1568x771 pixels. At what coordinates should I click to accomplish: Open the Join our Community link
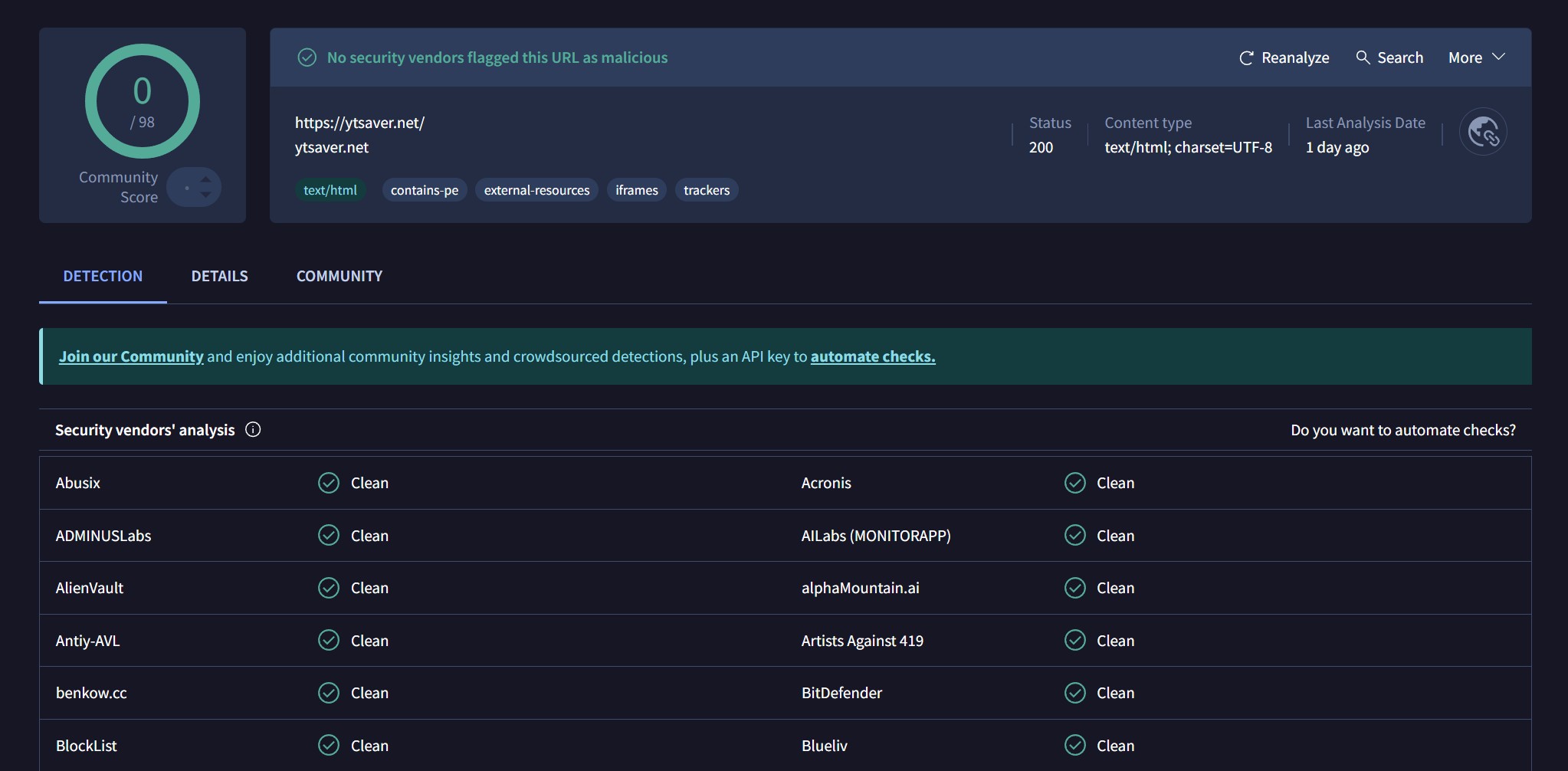tap(131, 356)
